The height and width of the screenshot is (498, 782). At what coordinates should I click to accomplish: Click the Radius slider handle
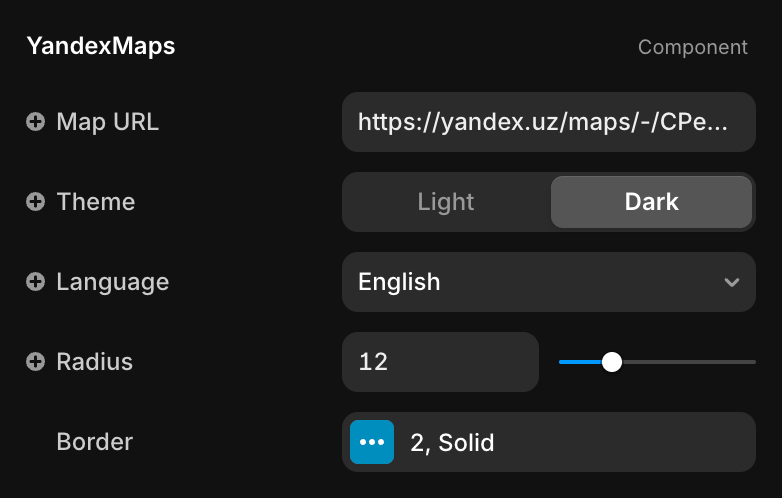tap(612, 362)
